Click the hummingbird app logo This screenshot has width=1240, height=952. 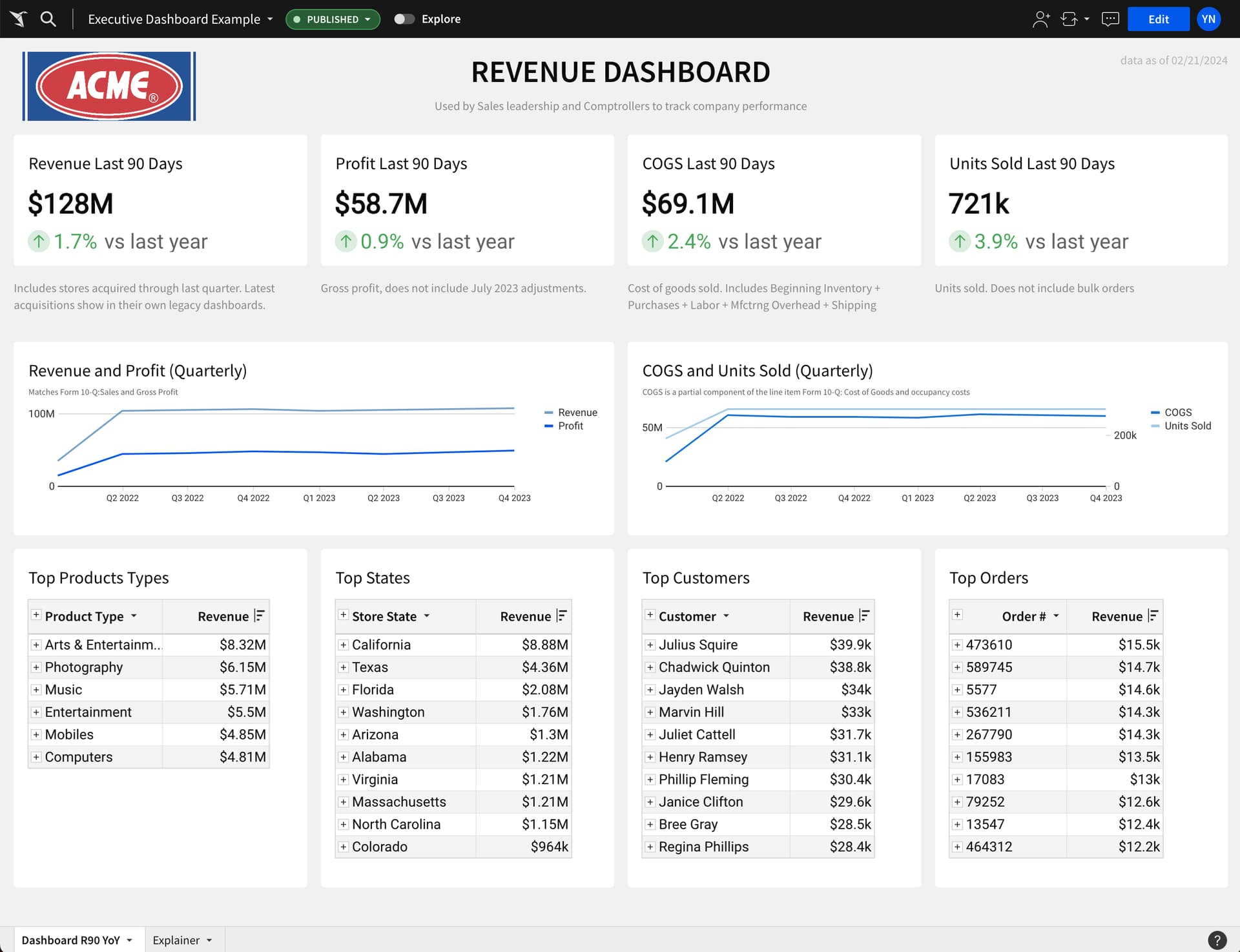(17, 19)
